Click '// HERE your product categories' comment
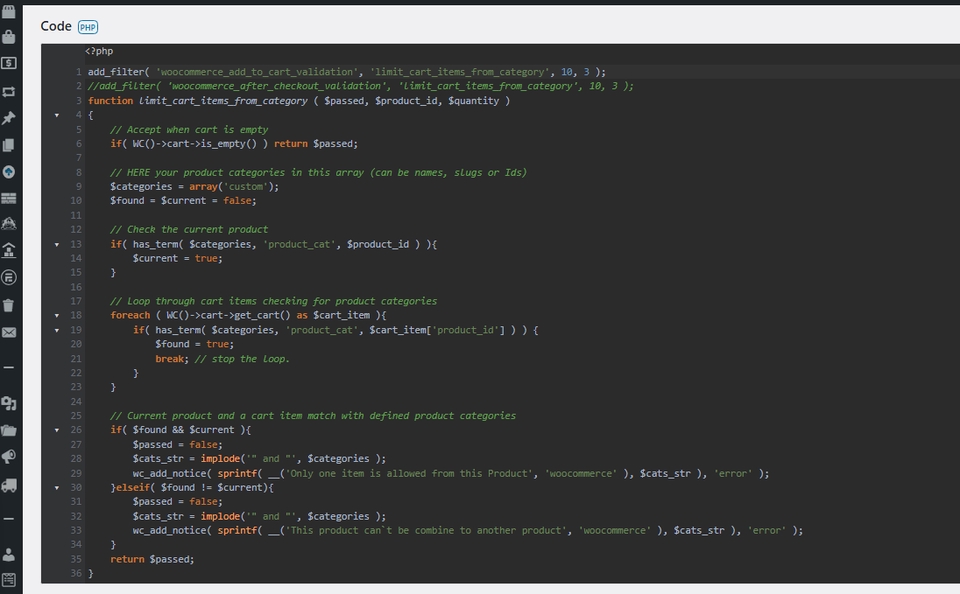The image size is (960, 594). [318, 172]
